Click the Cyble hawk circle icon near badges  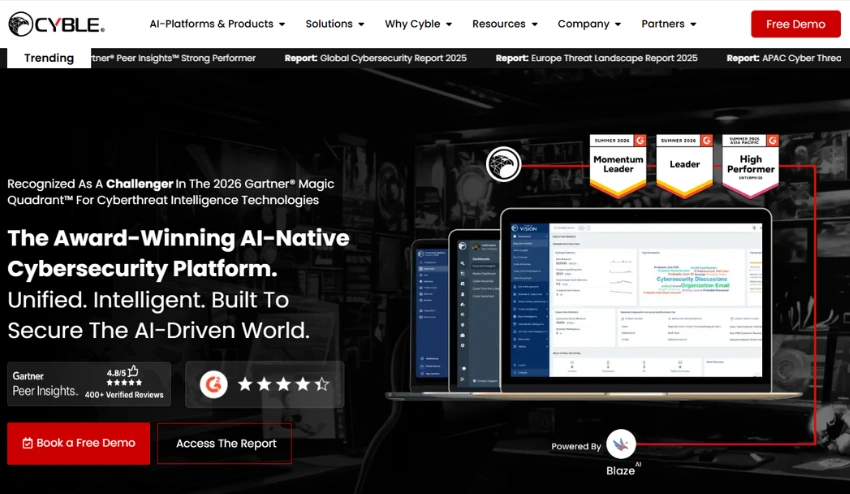(504, 164)
